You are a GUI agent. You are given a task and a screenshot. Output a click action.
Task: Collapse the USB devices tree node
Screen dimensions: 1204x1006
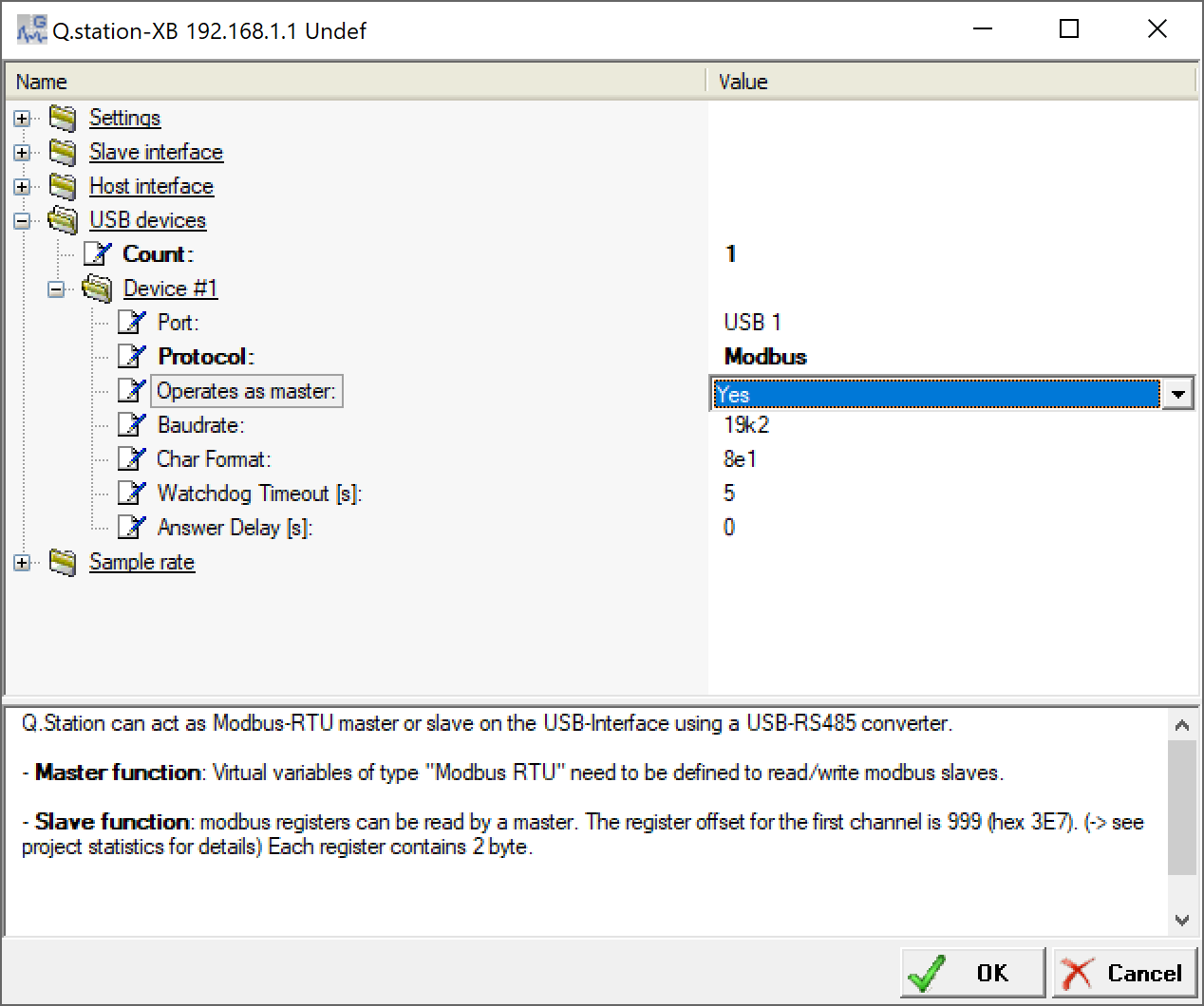coord(21,219)
